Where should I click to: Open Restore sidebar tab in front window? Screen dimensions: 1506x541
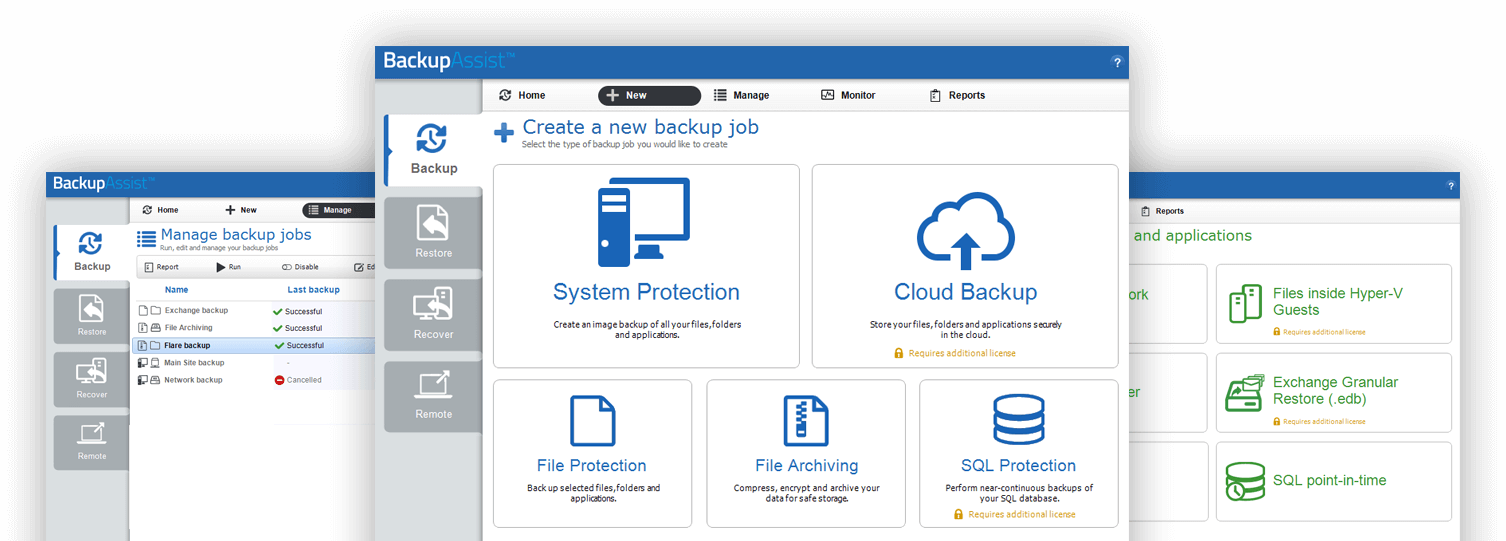433,233
